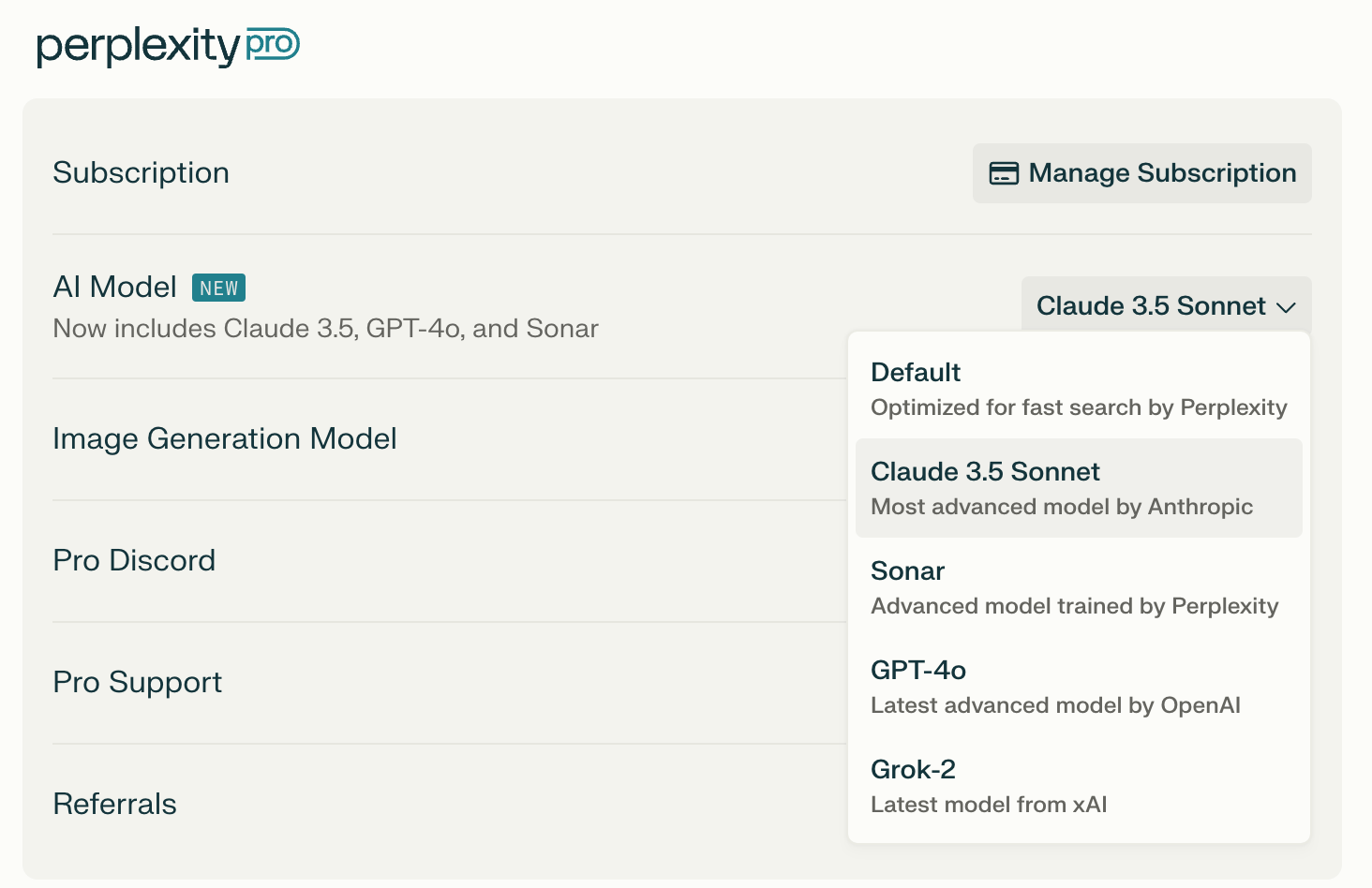
Task: Select the Default model option
Action: (x=1078, y=389)
